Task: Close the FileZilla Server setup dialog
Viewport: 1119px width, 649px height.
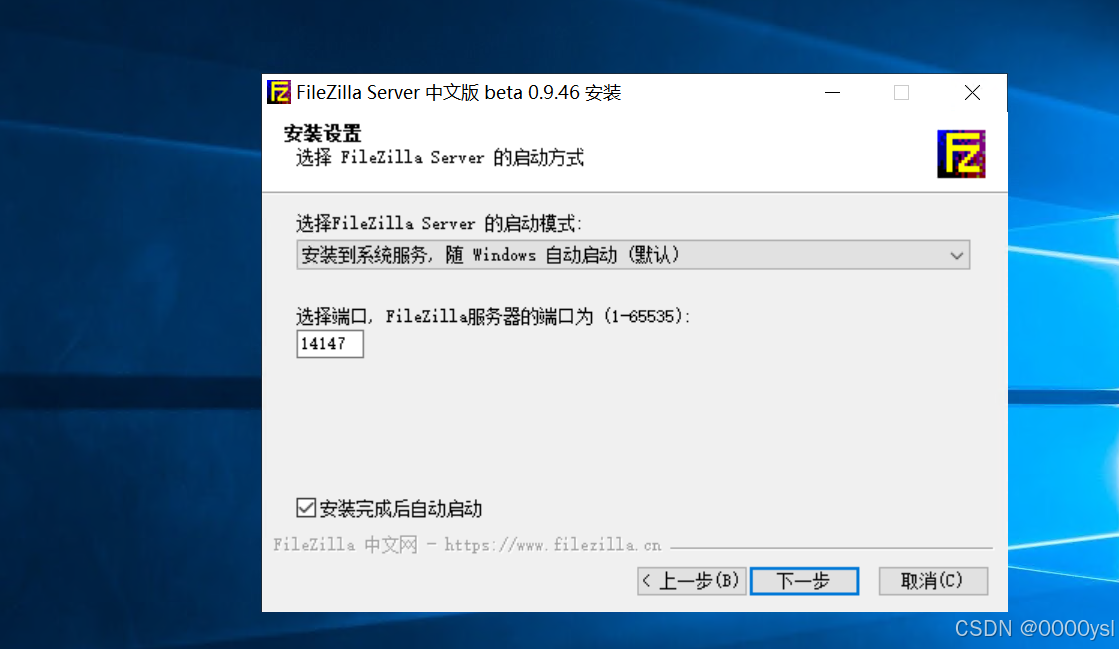Action: [x=972, y=93]
